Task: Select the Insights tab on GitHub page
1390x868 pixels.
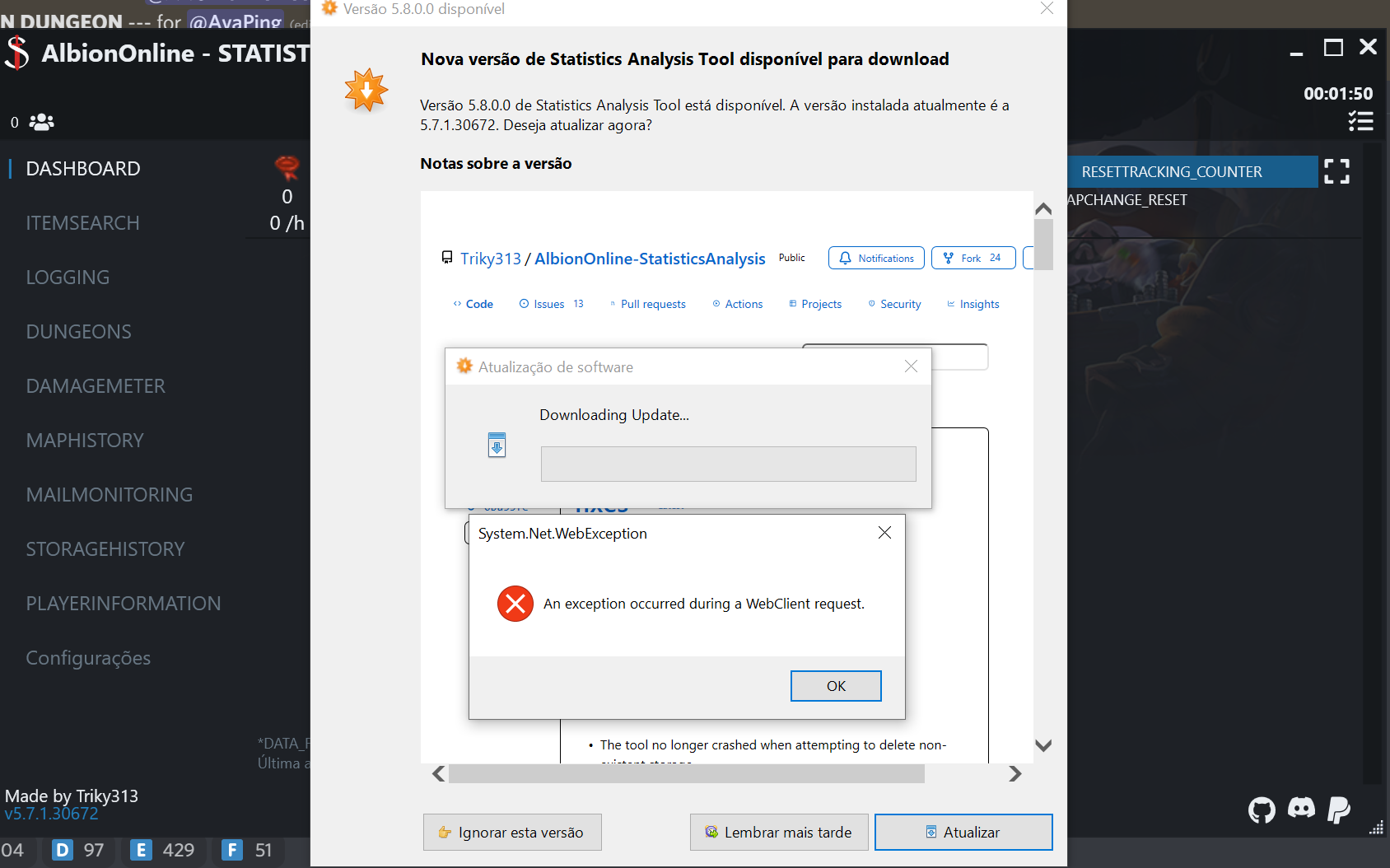Action: pyautogui.click(x=973, y=304)
